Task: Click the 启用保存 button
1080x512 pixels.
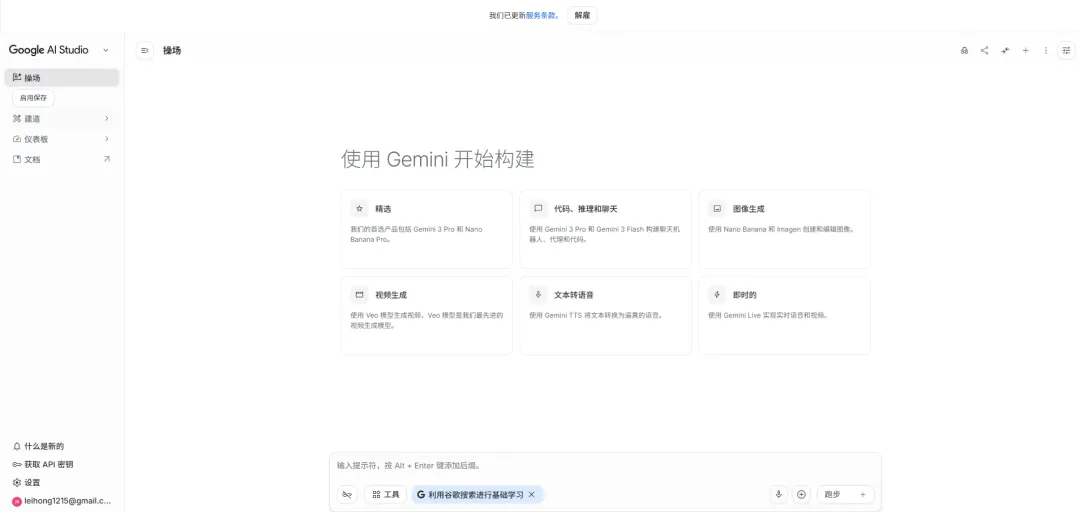Action: (x=33, y=98)
